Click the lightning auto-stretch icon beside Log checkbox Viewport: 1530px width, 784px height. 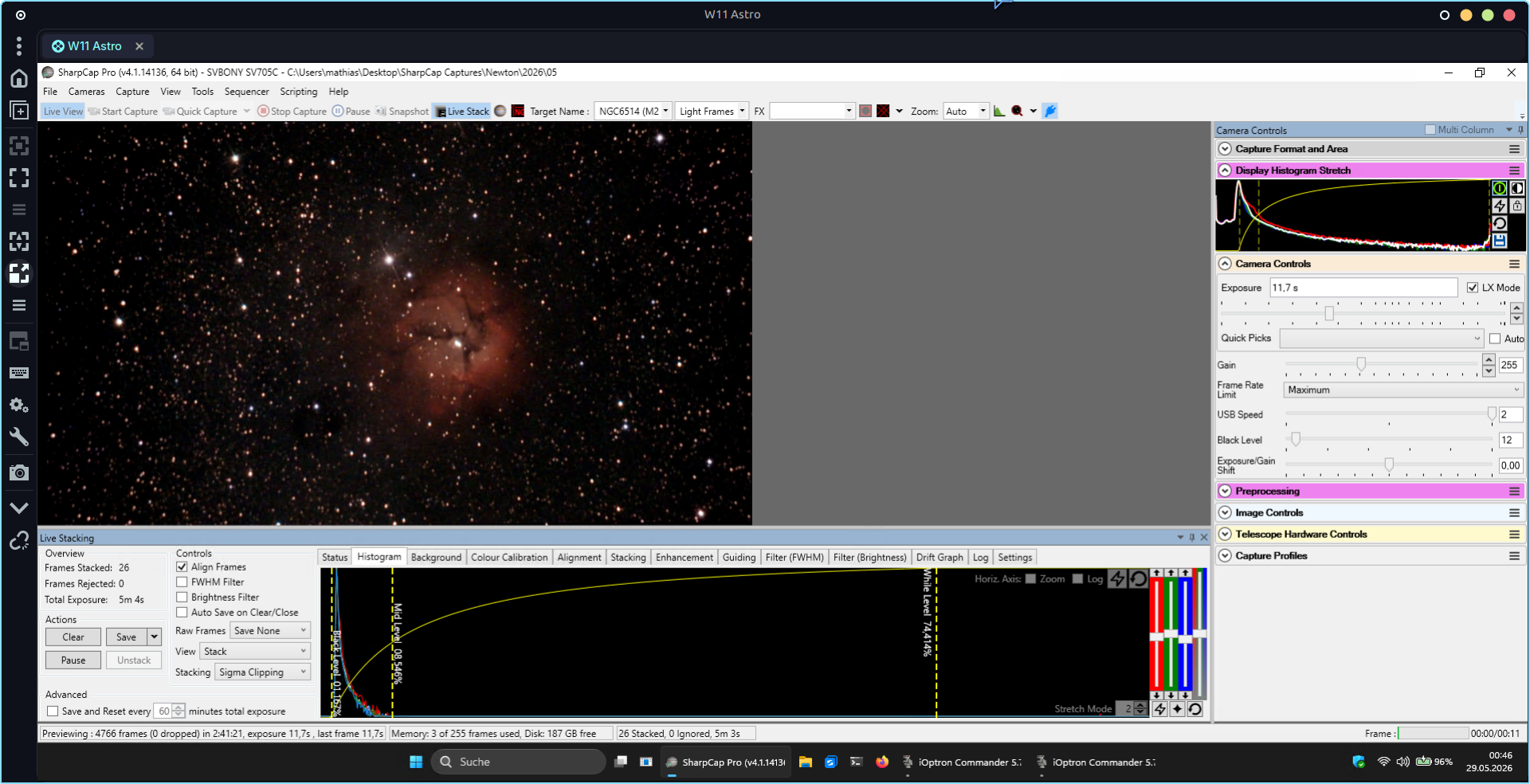(1117, 579)
